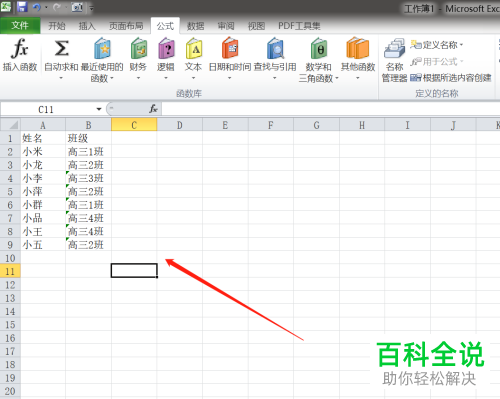Screen dimensions: 500x399
Task: Select cell B4 containing 高三3班
Action: click(88, 178)
